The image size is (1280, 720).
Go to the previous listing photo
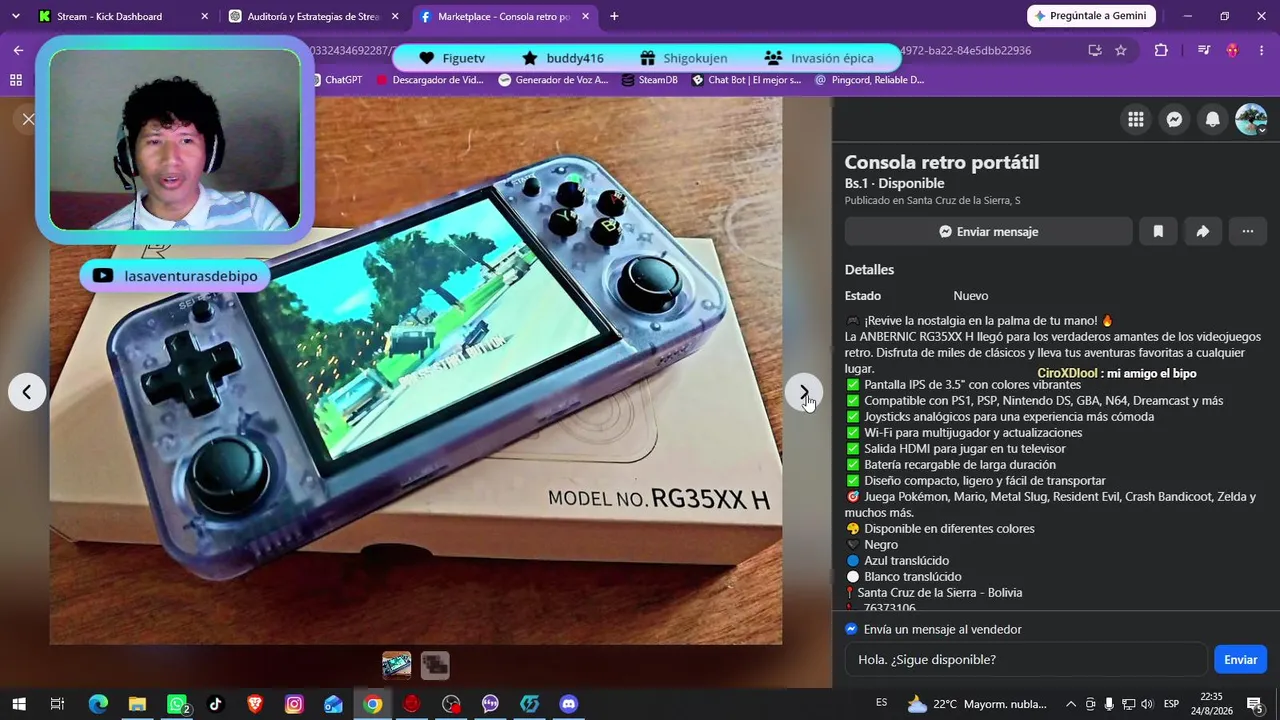coord(27,392)
